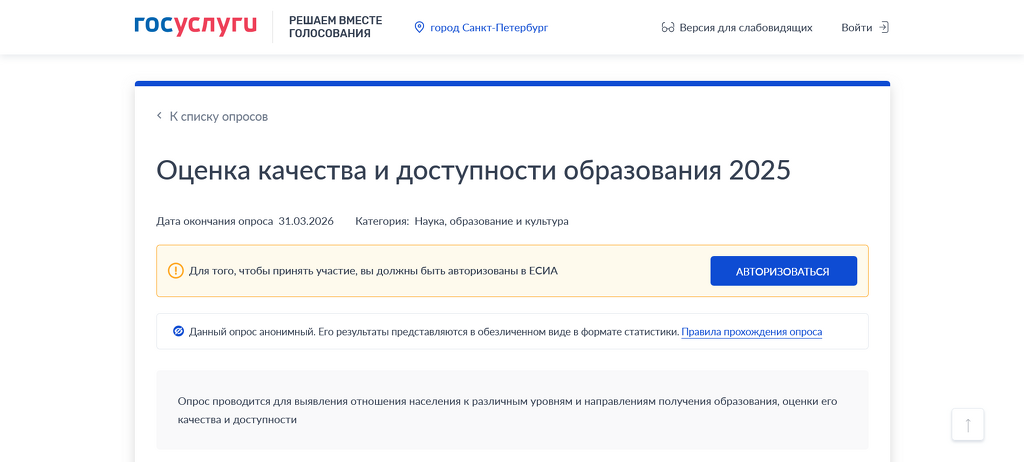Click the ЕСИА authorization notice text

coord(373,271)
